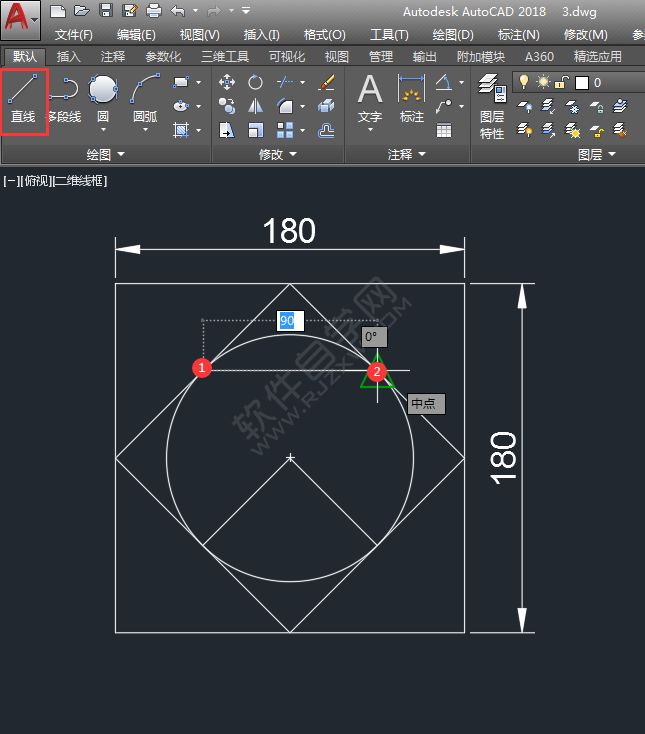Select the rectangular Array tool icon

coord(285,131)
